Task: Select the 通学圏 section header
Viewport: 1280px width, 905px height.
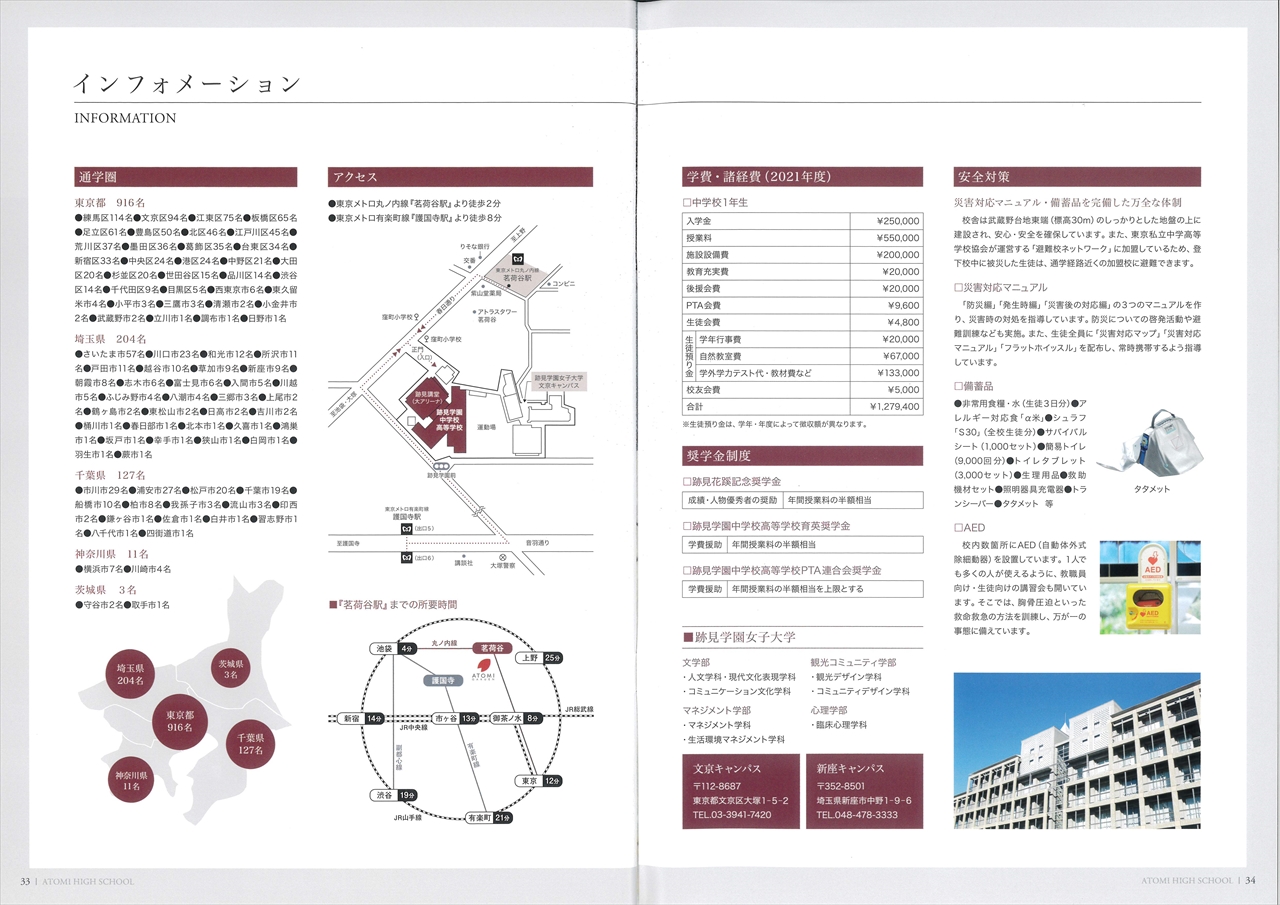Action: [x=185, y=177]
